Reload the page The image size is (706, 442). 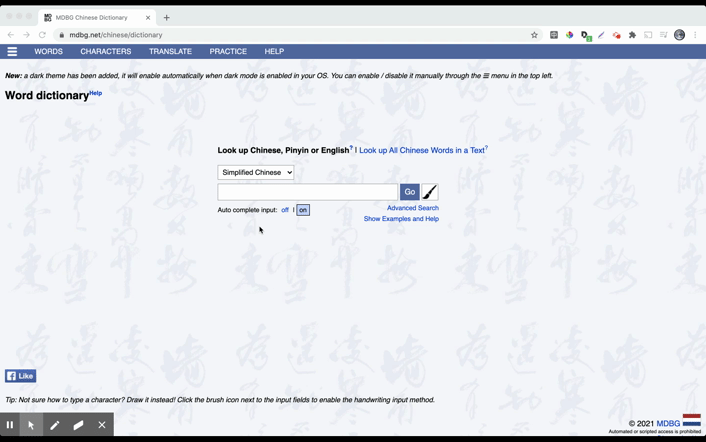click(42, 35)
